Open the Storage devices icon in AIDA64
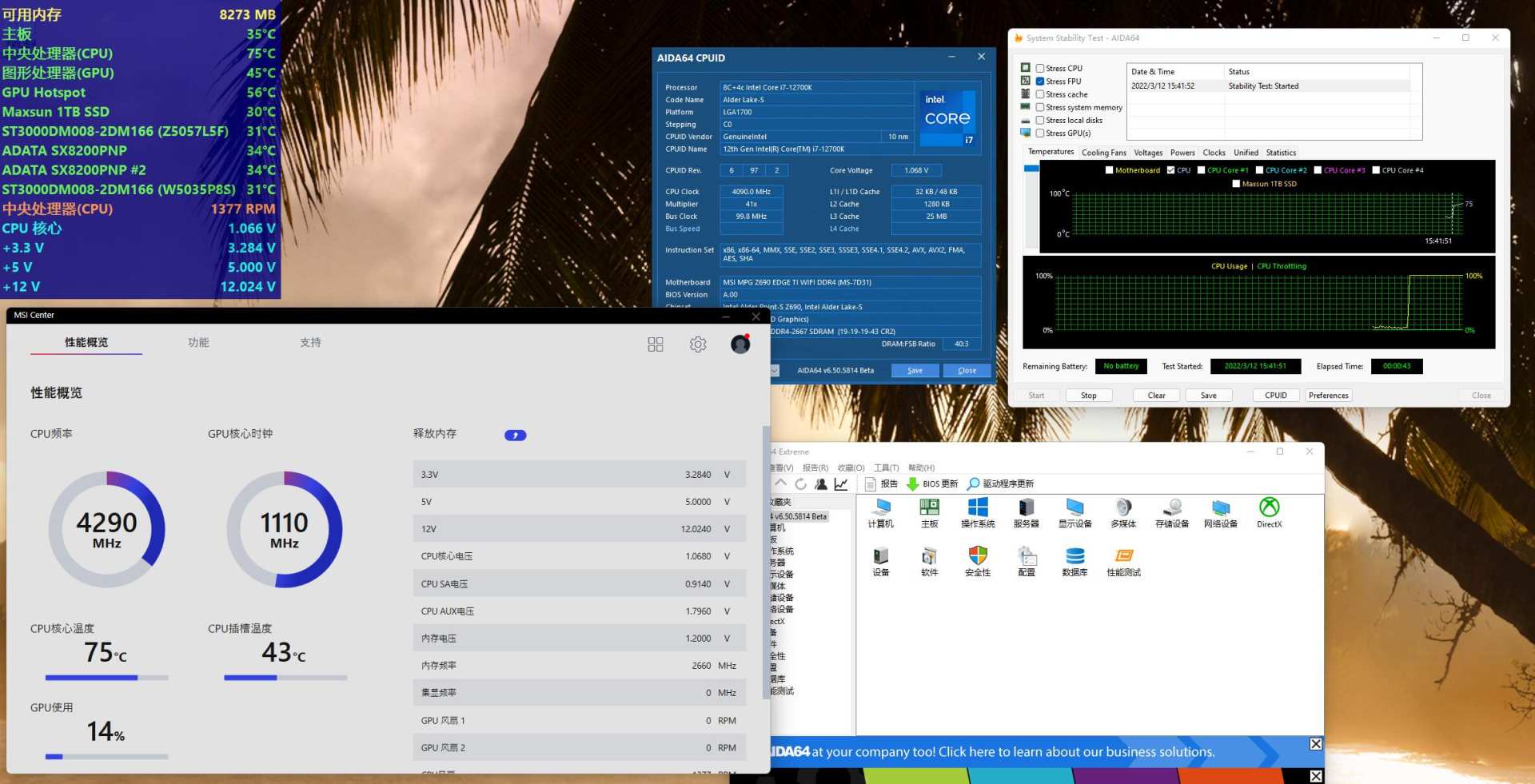 tap(1172, 513)
